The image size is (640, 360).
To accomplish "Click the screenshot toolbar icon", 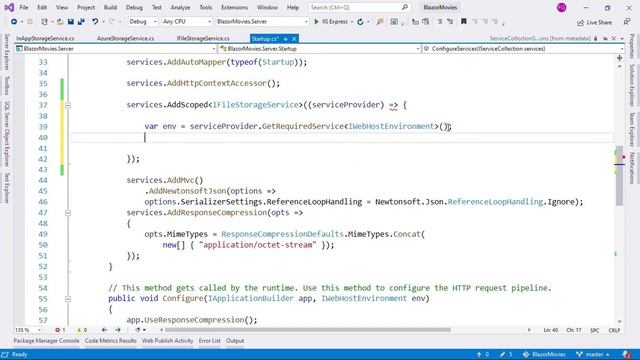I will [x=394, y=22].
